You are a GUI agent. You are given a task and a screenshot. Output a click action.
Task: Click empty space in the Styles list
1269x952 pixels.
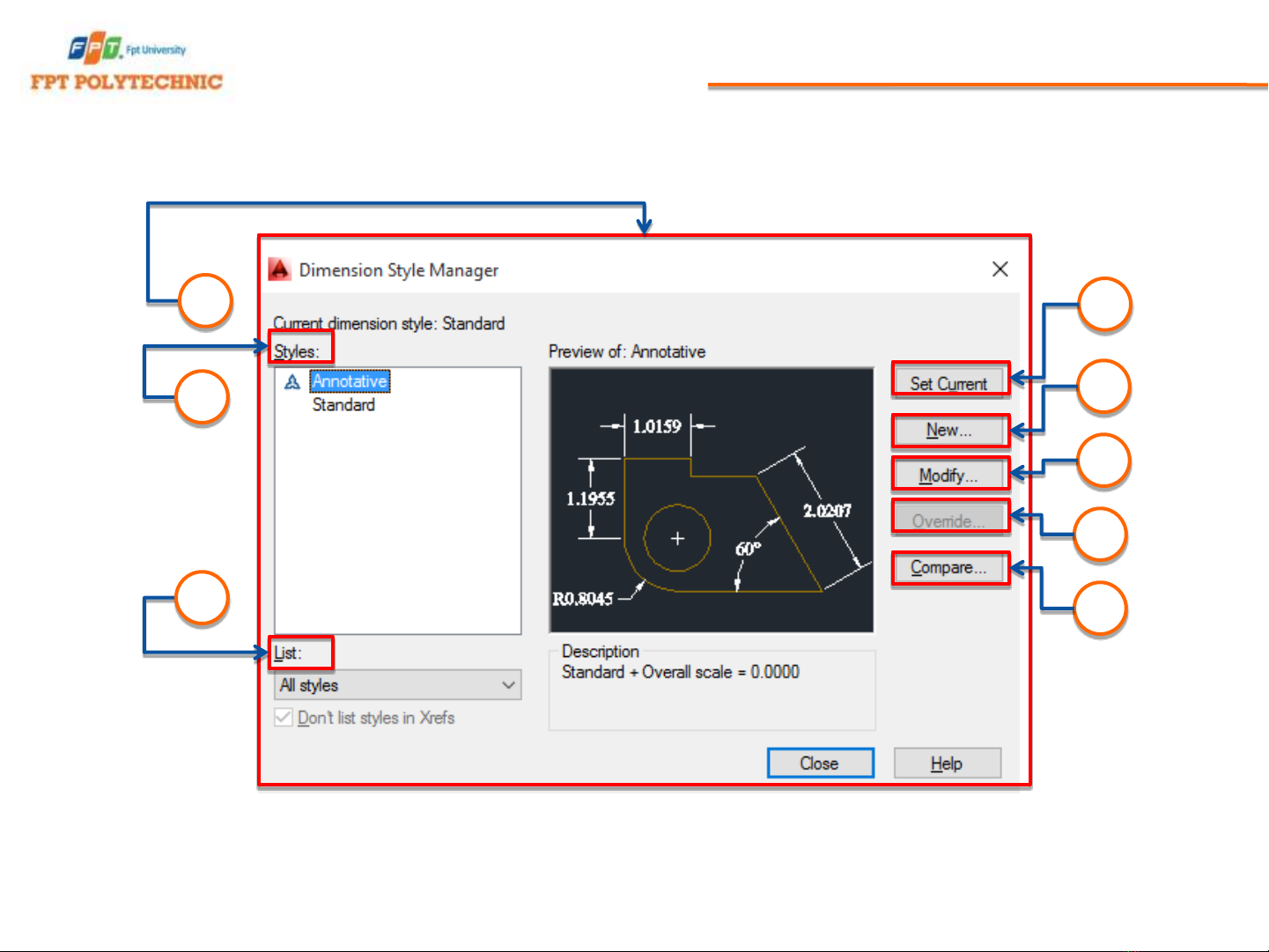pyautogui.click(x=398, y=528)
